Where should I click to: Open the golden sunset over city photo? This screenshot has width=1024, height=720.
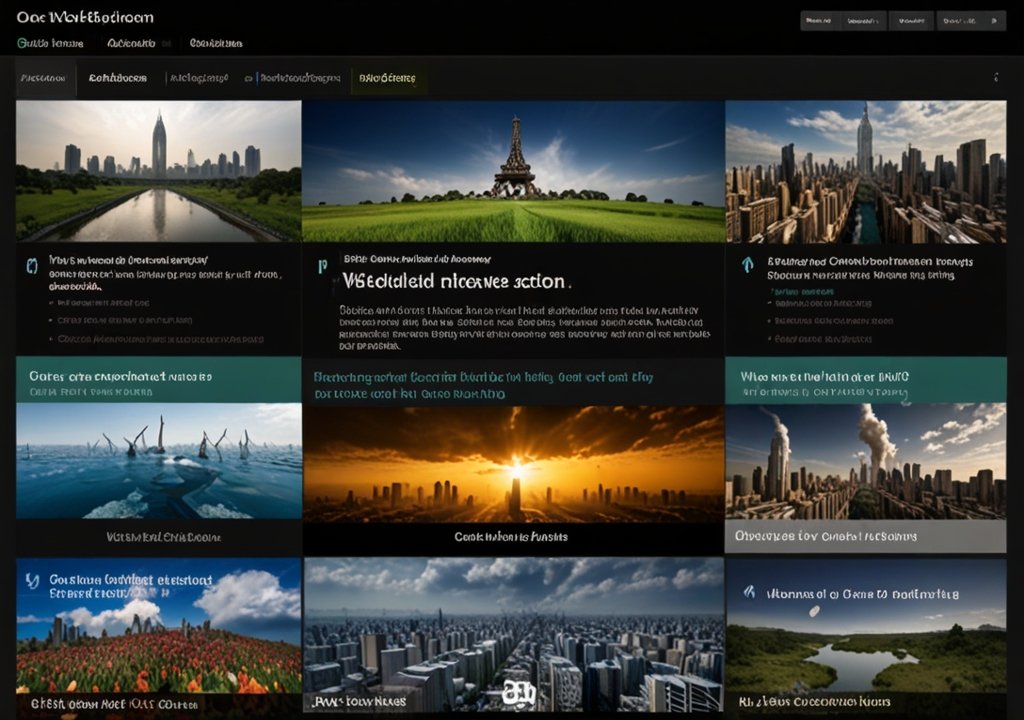(x=513, y=464)
